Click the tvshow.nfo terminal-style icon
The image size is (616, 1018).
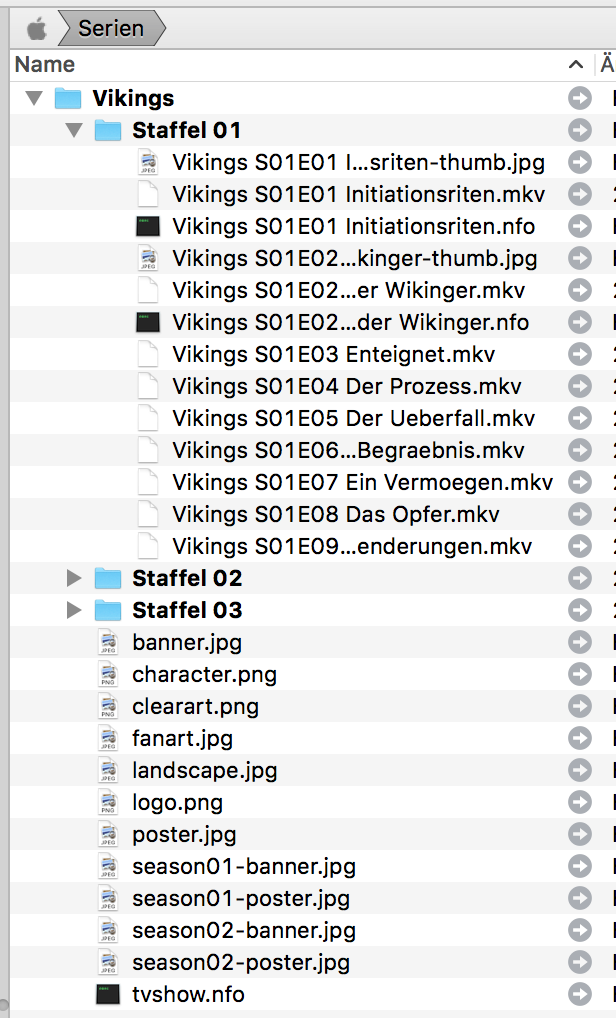tap(108, 994)
